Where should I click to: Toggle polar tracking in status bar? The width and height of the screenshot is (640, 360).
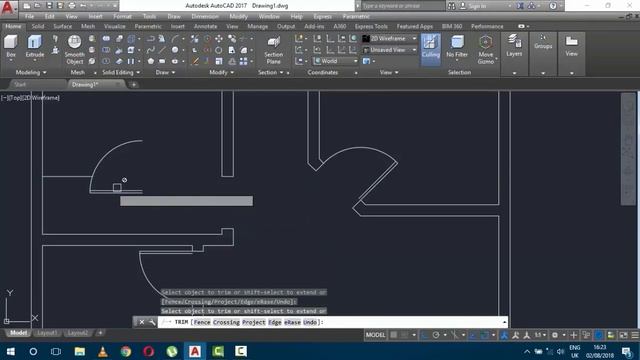pos(436,335)
